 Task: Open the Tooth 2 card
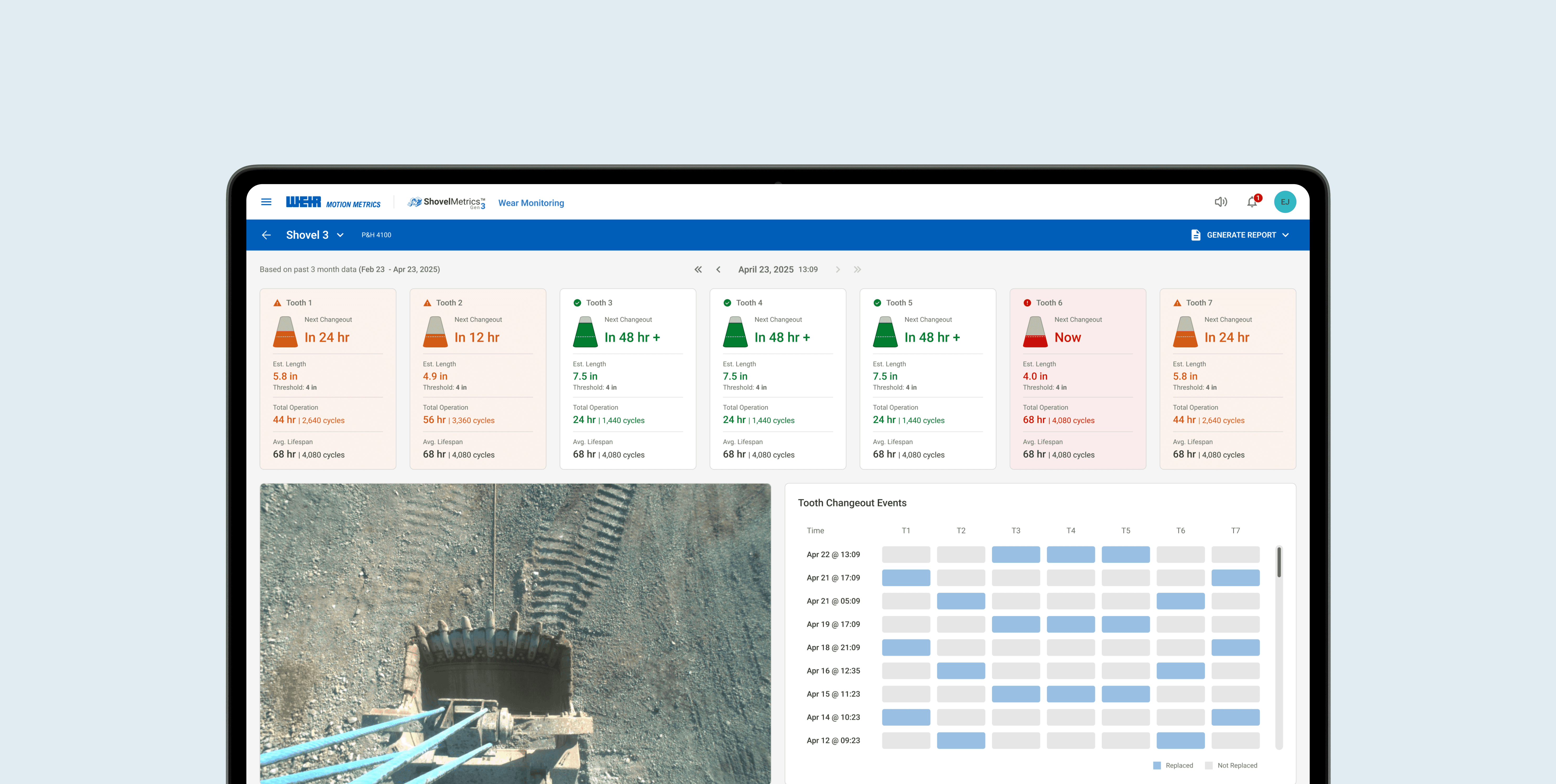[x=477, y=379]
